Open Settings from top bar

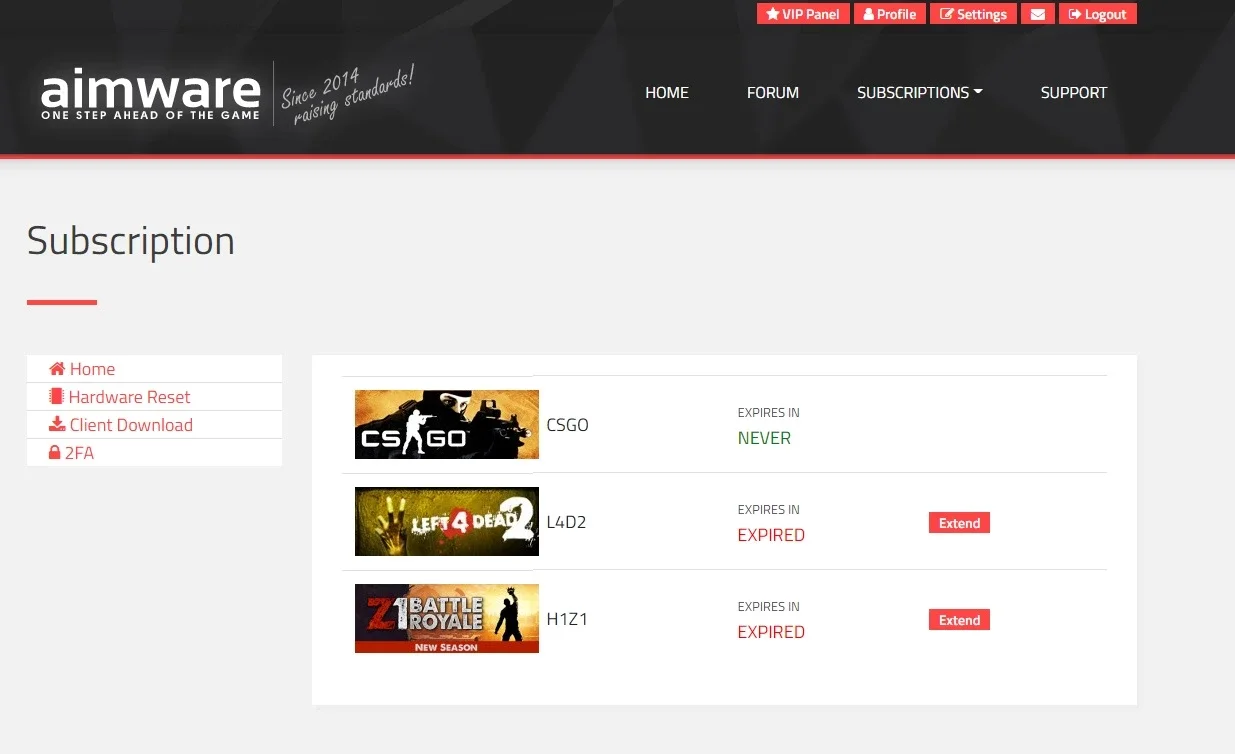click(x=974, y=14)
